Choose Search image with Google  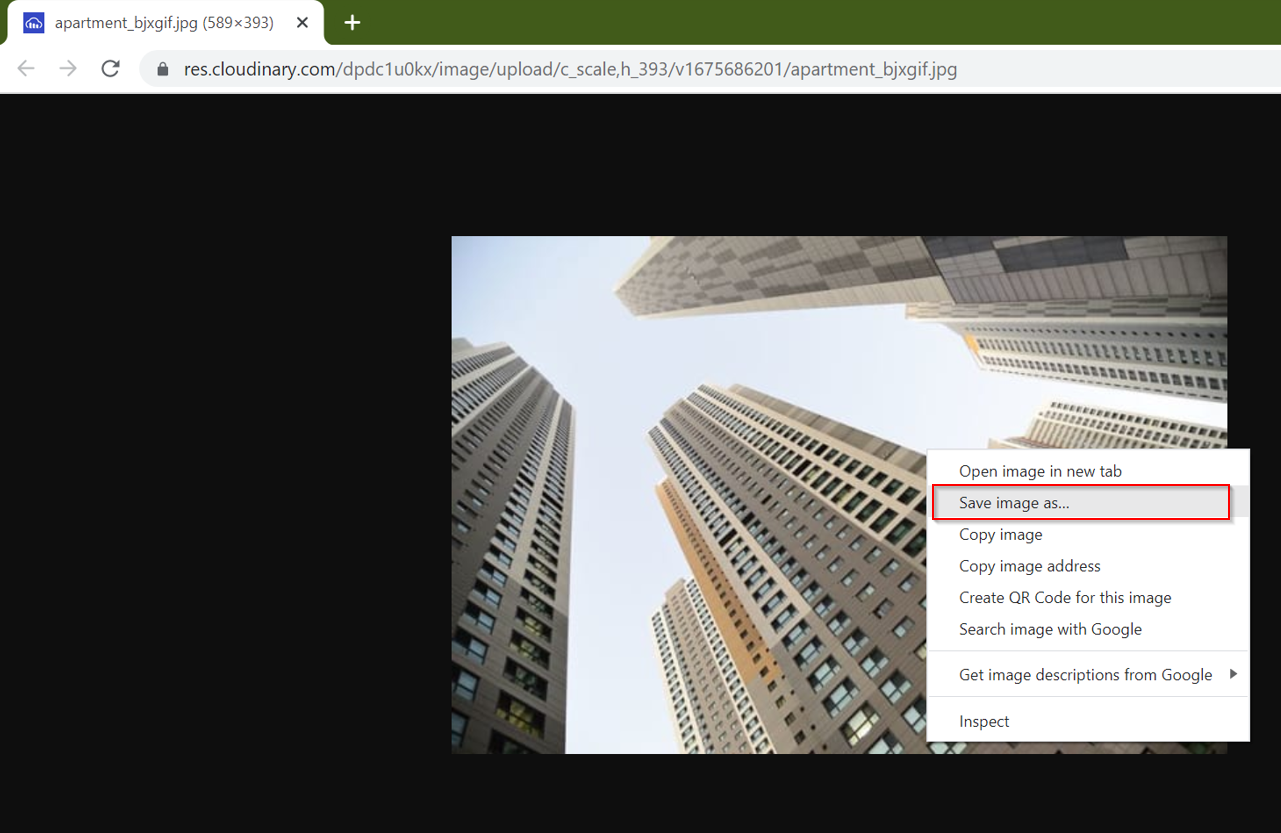1088,629
